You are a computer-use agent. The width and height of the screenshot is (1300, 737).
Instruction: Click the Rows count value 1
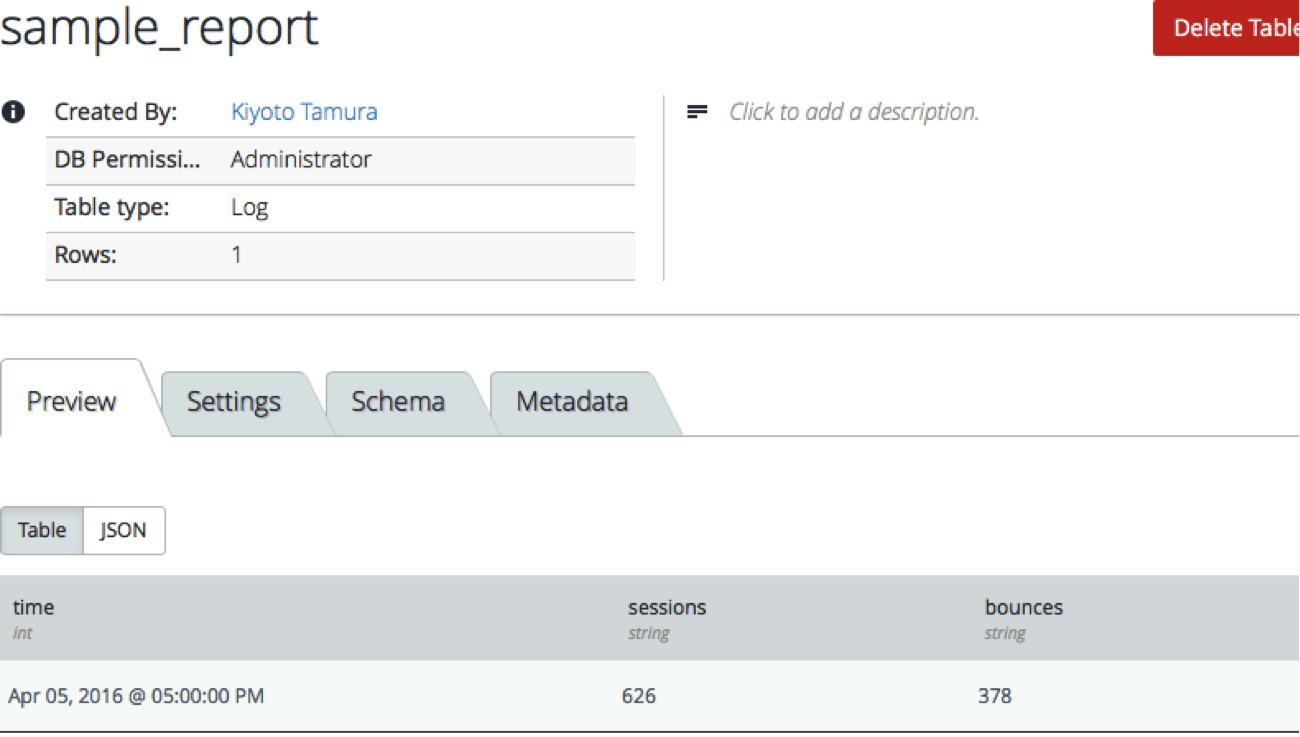point(237,255)
